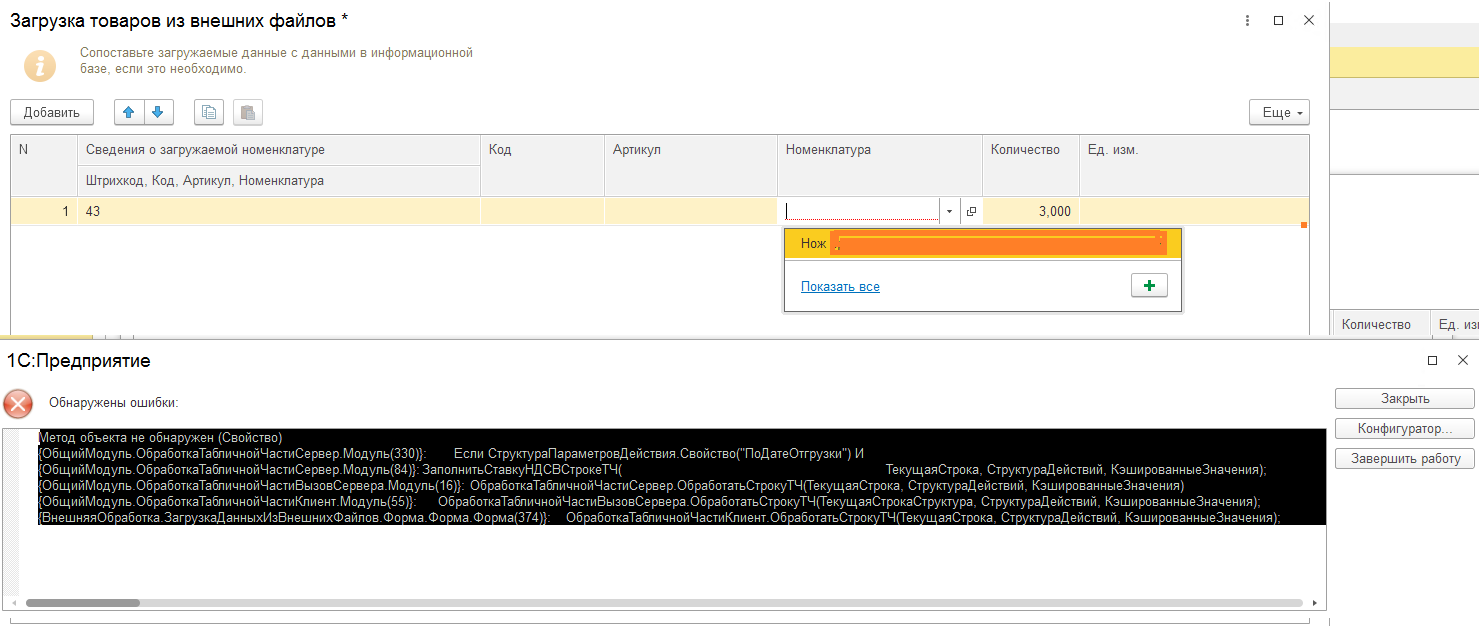The width and height of the screenshot is (1479, 626).
Task: Sort by the N column header
Action: 44,165
